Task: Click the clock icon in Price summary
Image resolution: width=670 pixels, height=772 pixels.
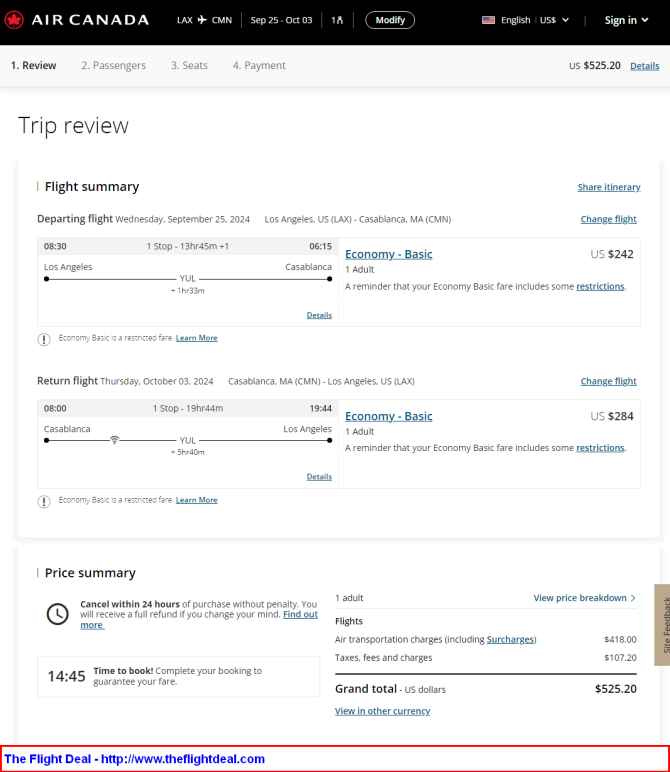Action: 58,614
